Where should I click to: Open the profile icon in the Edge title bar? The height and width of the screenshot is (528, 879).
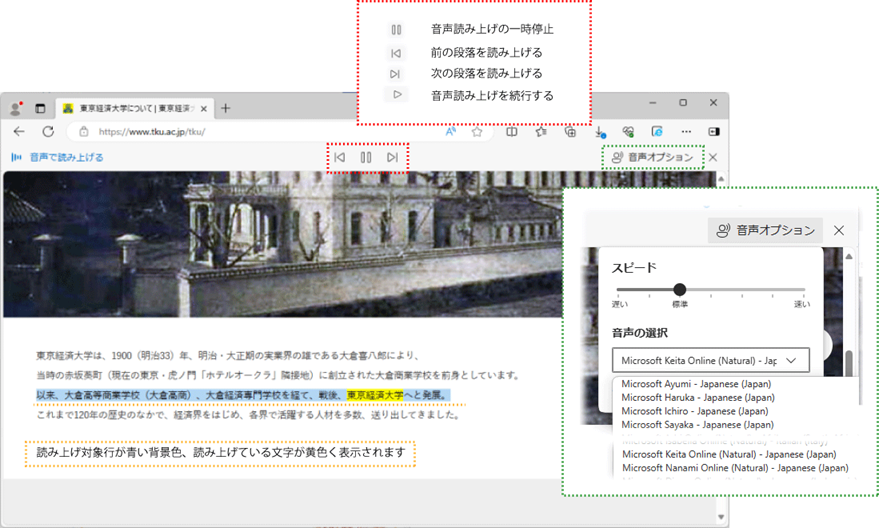tap(16, 108)
